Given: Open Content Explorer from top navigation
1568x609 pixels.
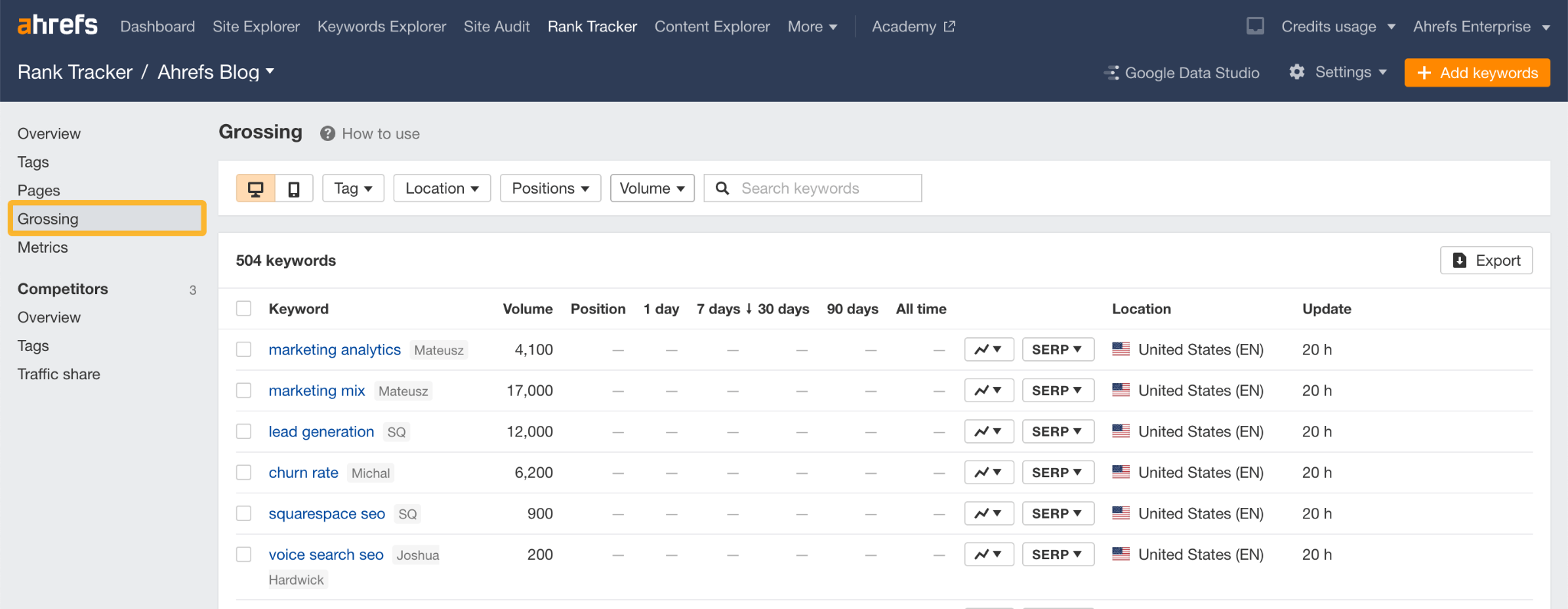Looking at the screenshot, I should click(712, 26).
